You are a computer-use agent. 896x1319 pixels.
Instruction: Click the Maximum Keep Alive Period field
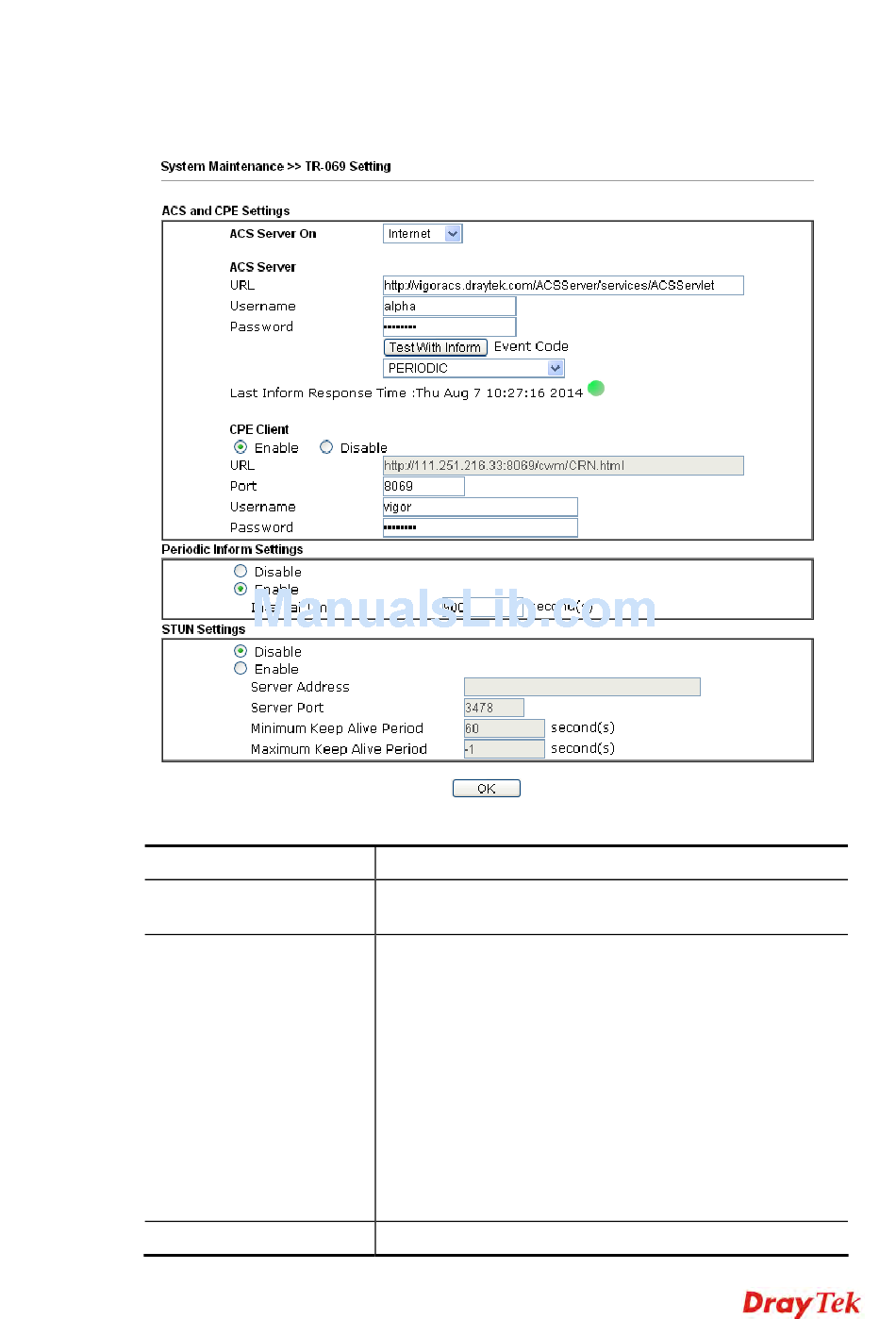pyautogui.click(x=504, y=749)
